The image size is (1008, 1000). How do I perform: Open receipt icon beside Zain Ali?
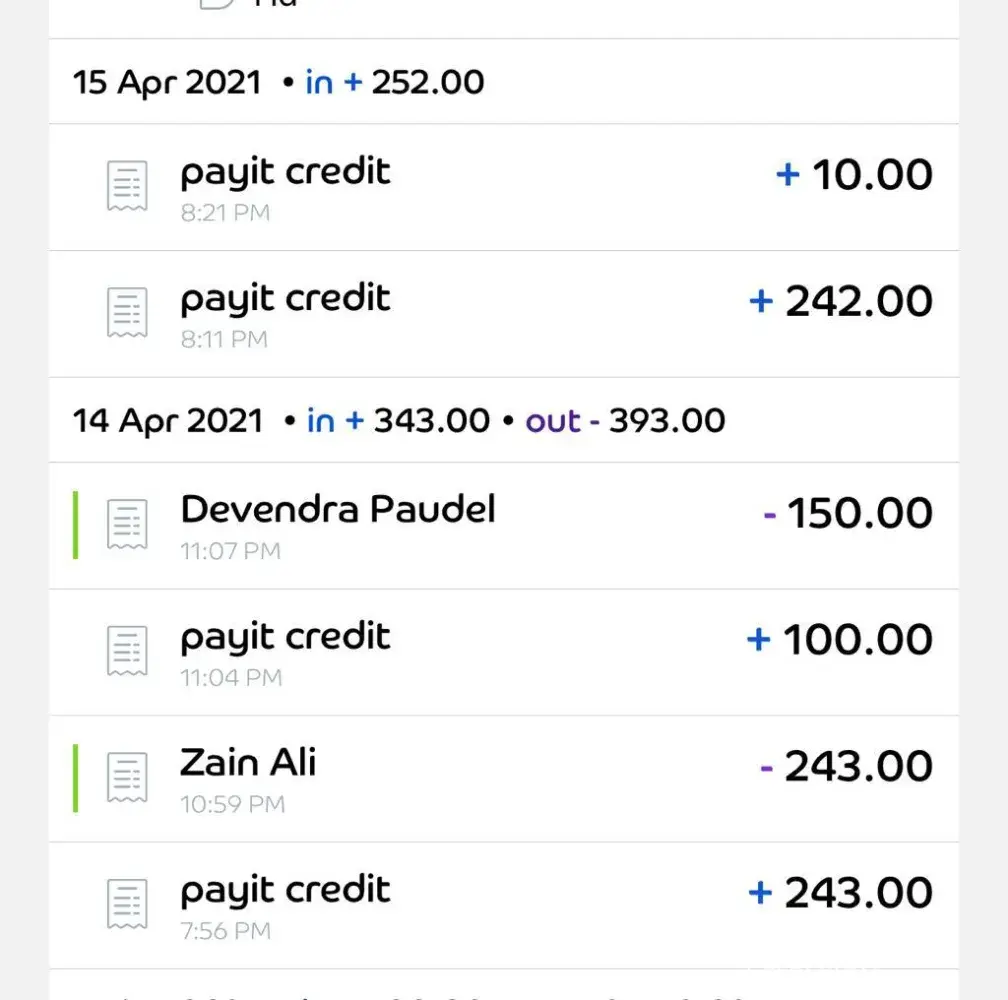click(x=127, y=777)
